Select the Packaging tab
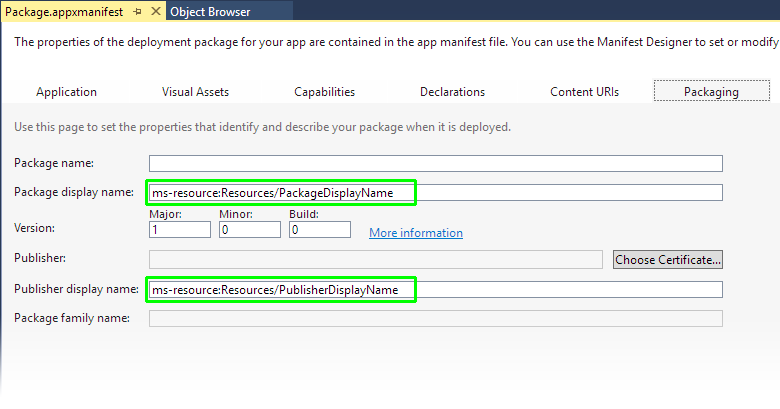 (711, 91)
